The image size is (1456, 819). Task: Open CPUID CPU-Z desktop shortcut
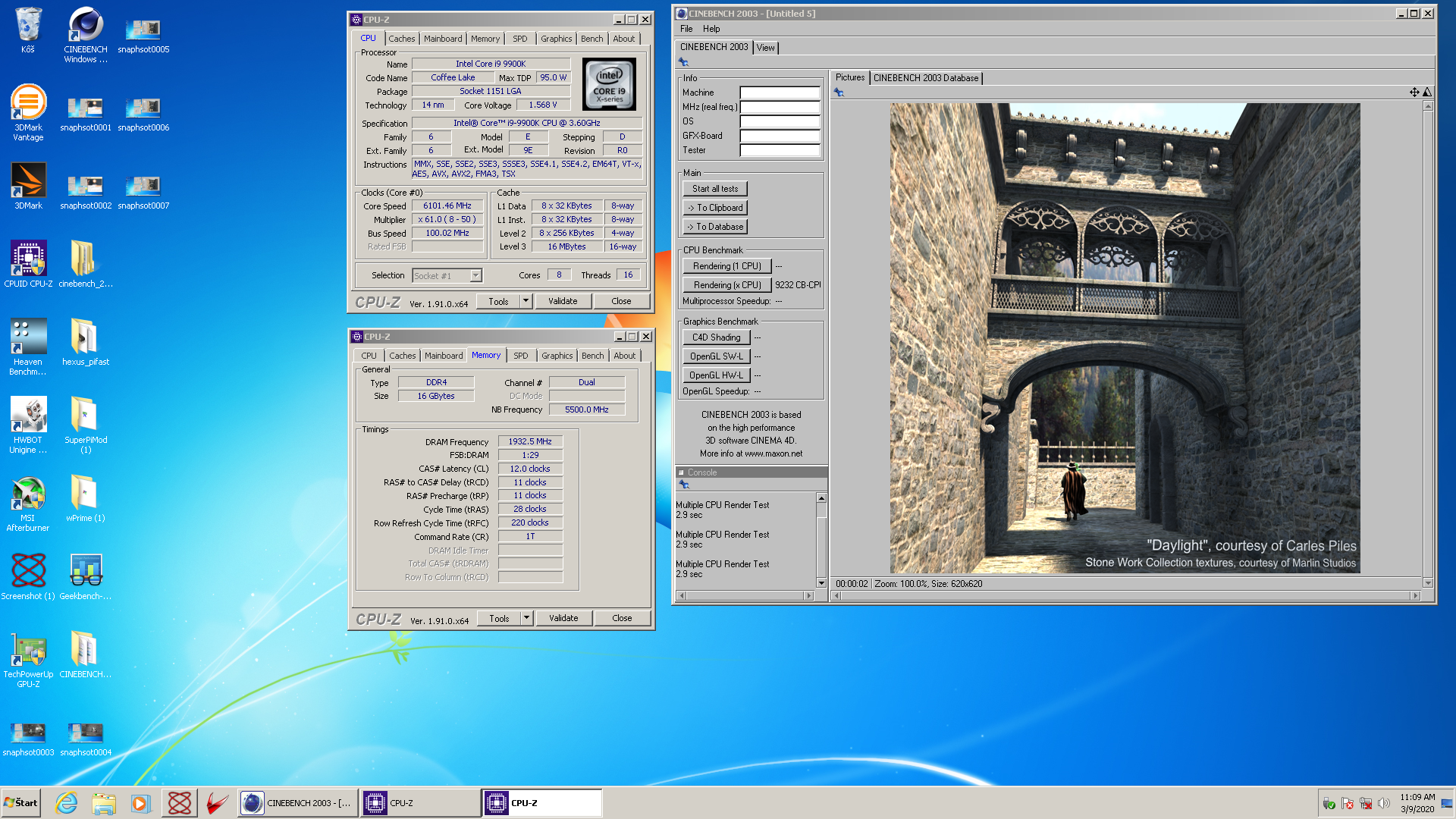coord(28,264)
